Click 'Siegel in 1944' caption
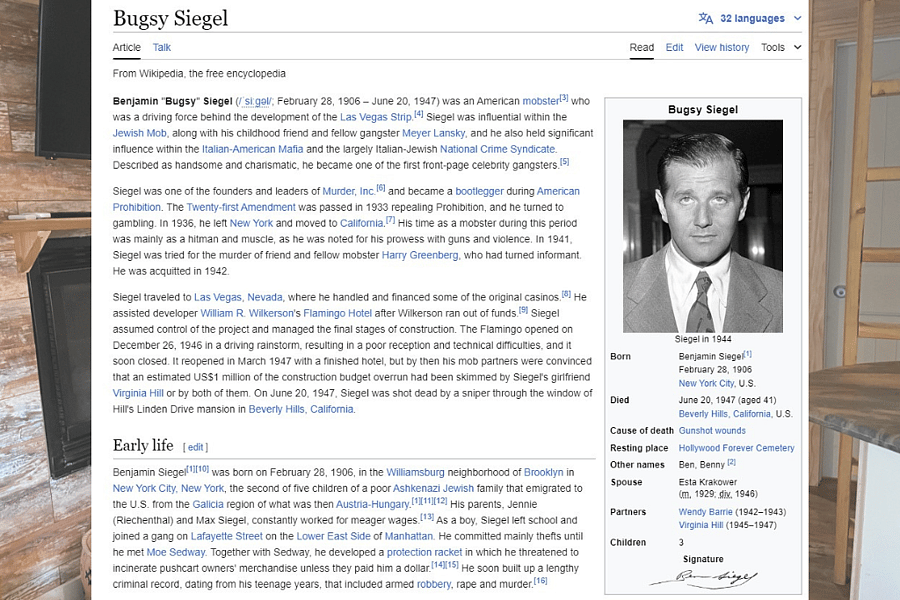The height and width of the screenshot is (600, 900). tap(703, 339)
